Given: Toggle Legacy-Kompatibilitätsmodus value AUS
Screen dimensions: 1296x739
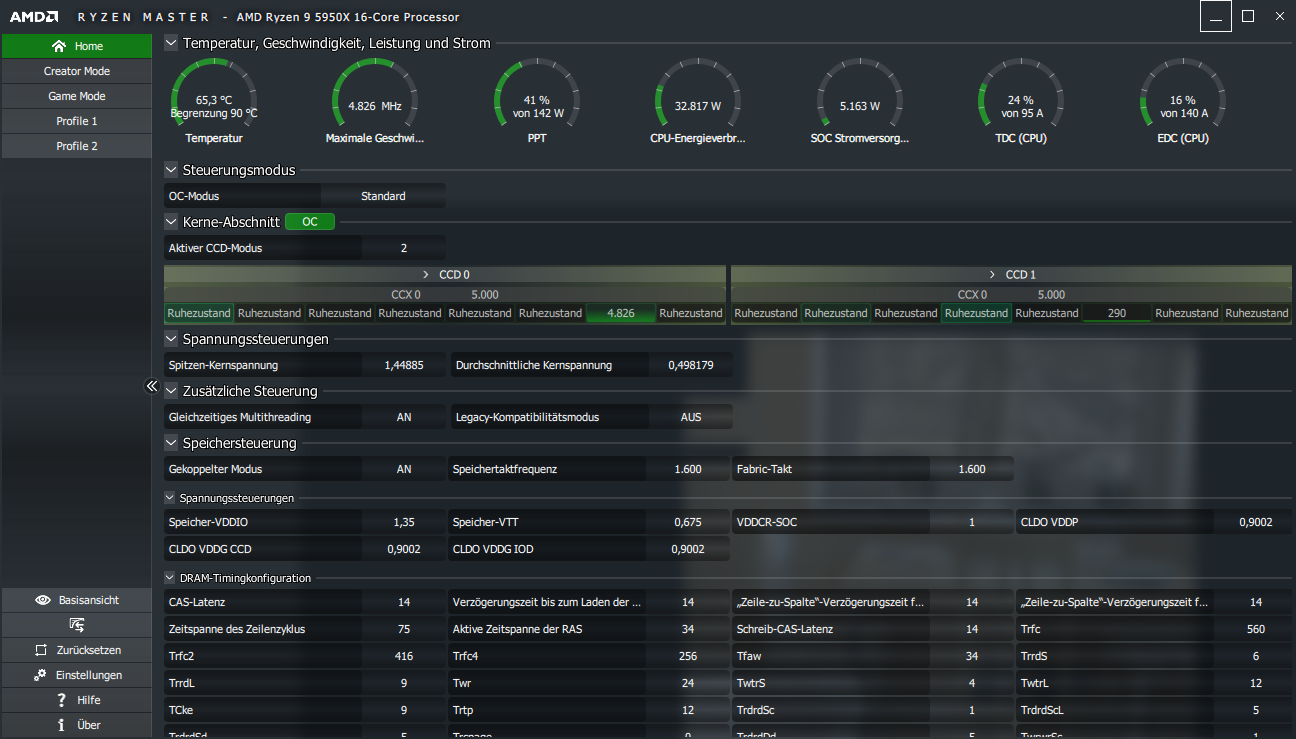Looking at the screenshot, I should pyautogui.click(x=691, y=417).
